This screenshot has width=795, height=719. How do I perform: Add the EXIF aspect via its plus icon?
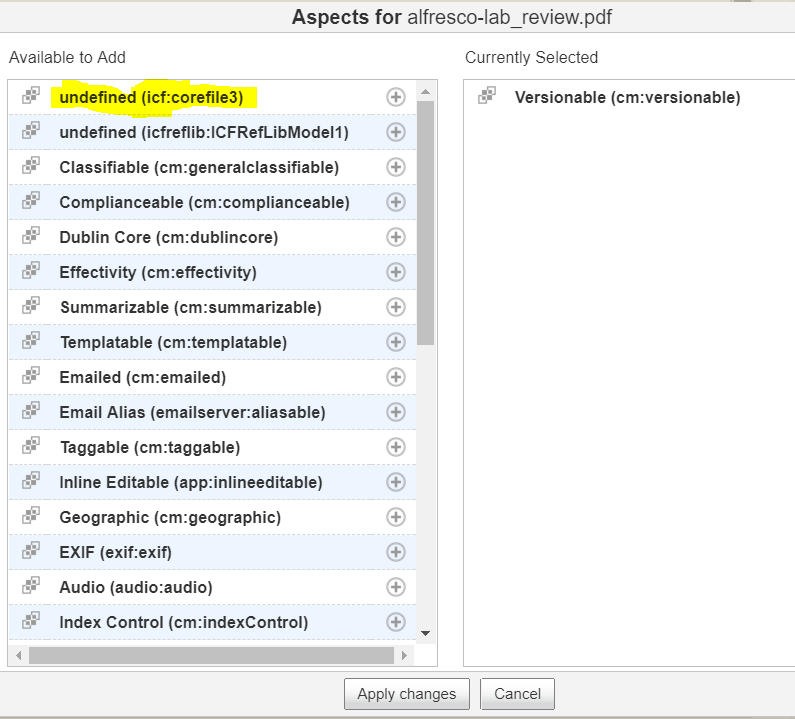(x=395, y=552)
